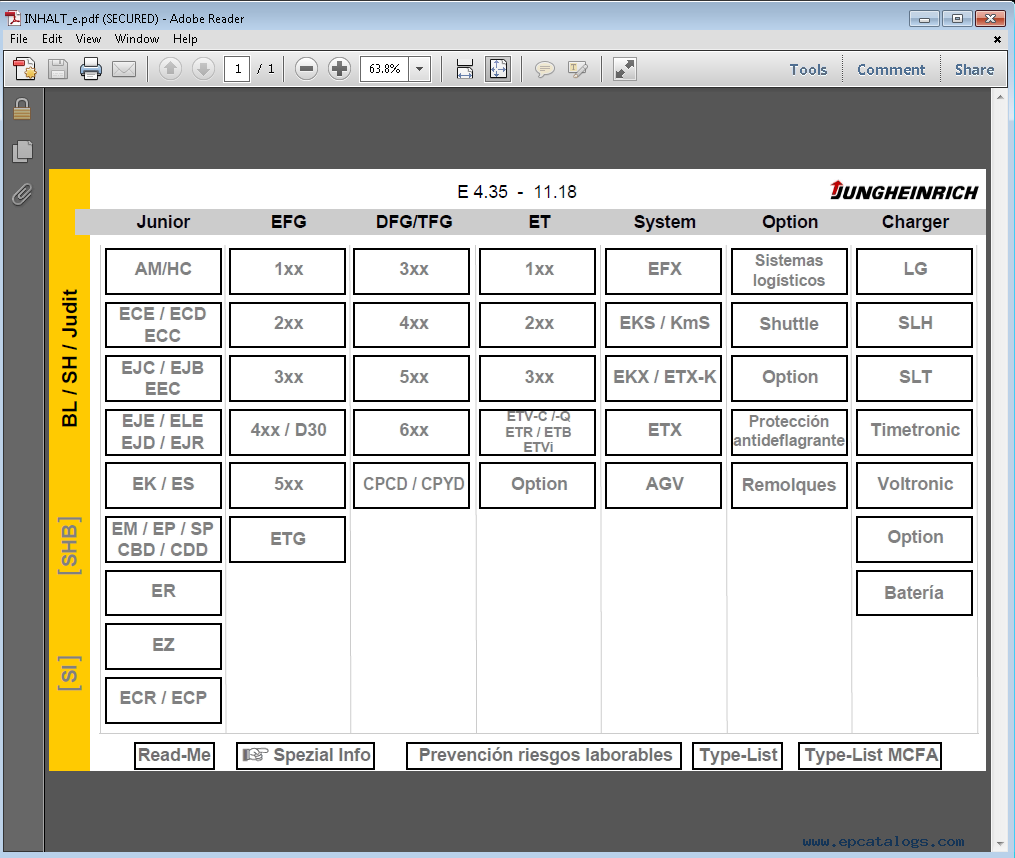Open the Type-List MCFA link

pyautogui.click(x=870, y=756)
